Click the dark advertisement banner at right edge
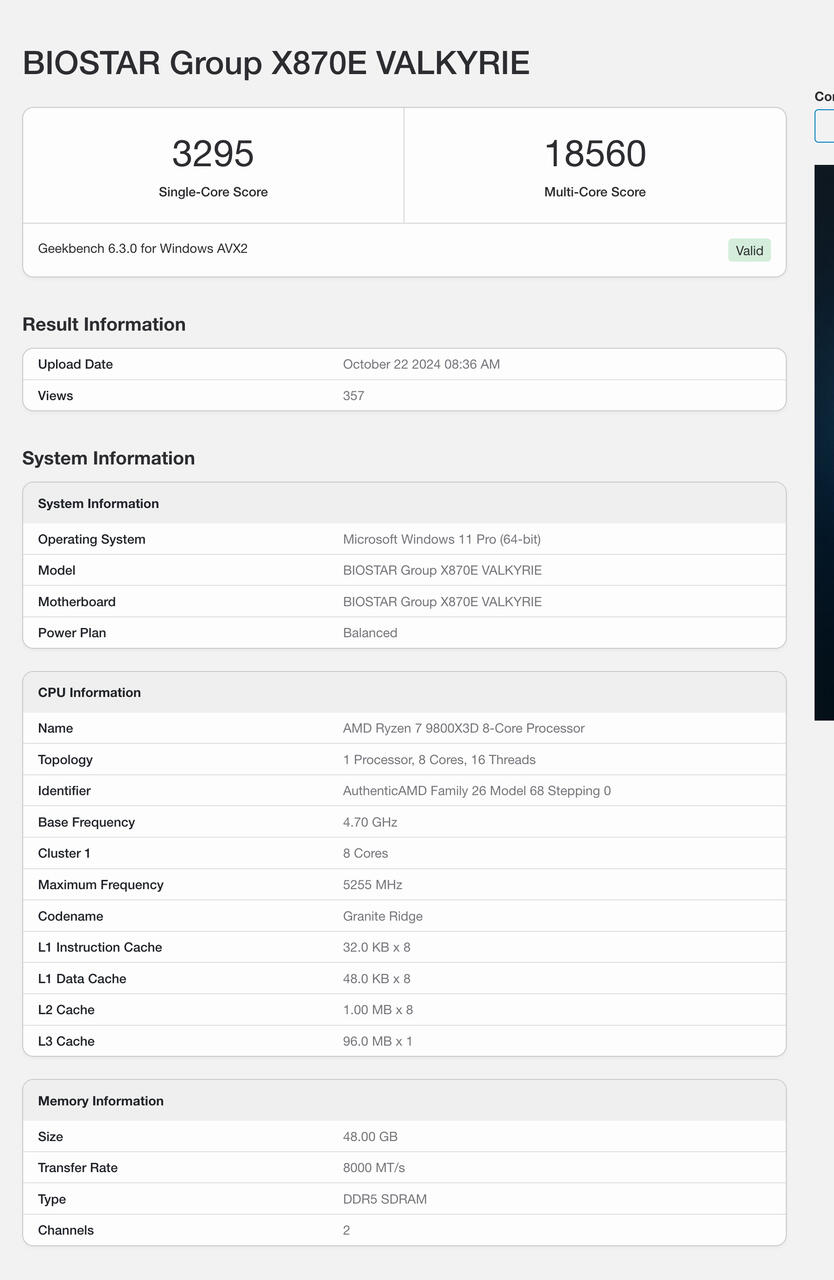This screenshot has height=1280, width=834. pos(824,442)
